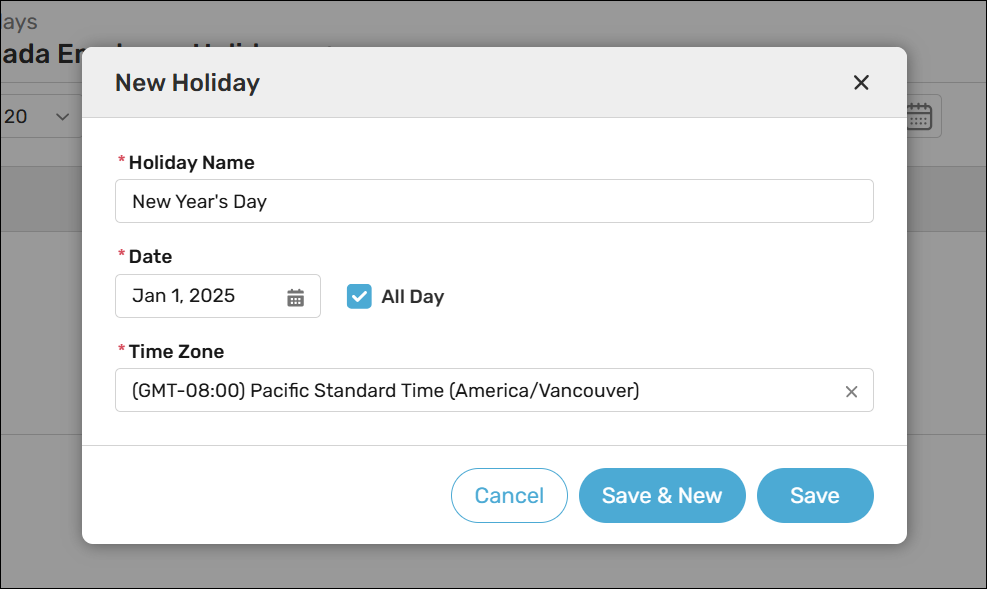Click the calendar icon behind the dialog
The image size is (987, 589).
(x=919, y=116)
